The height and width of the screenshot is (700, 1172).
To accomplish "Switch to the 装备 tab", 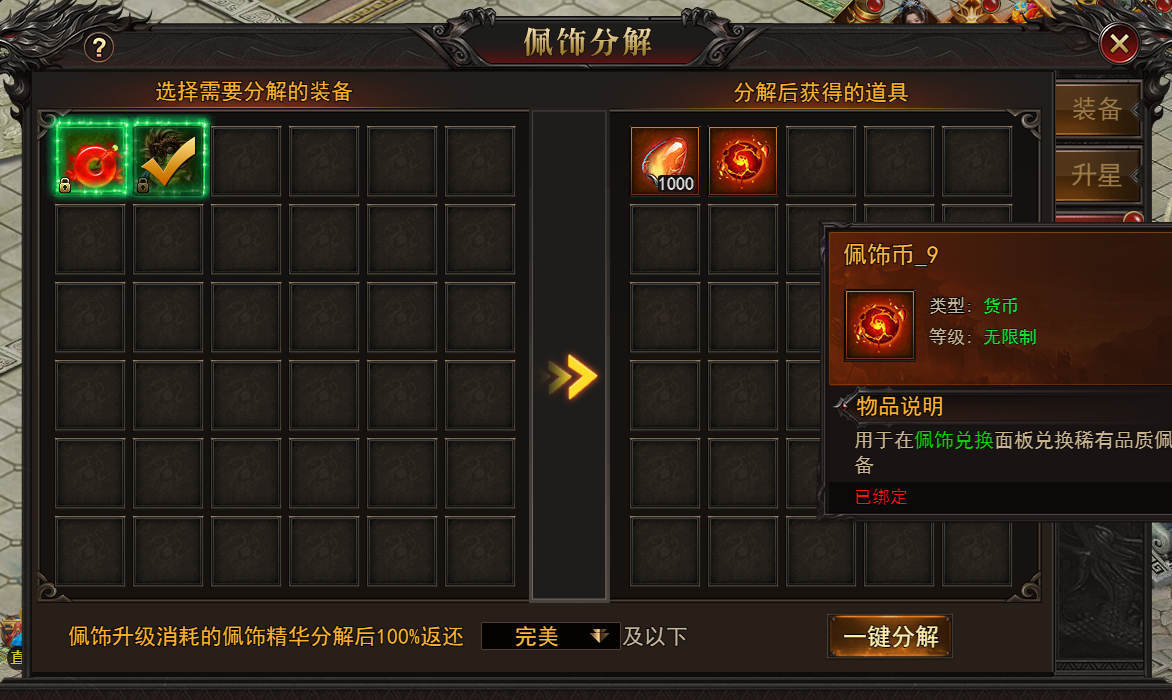I will [1097, 109].
